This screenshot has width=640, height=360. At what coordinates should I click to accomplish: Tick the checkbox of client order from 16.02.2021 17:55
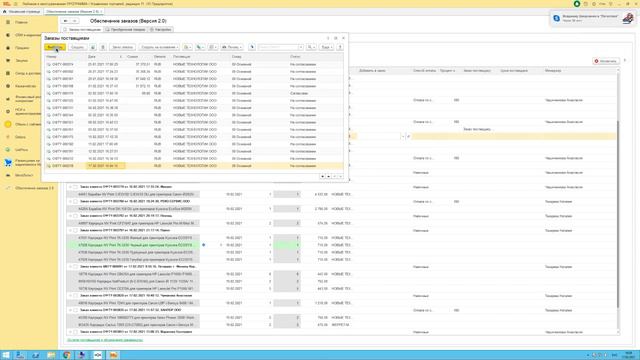coord(76,187)
